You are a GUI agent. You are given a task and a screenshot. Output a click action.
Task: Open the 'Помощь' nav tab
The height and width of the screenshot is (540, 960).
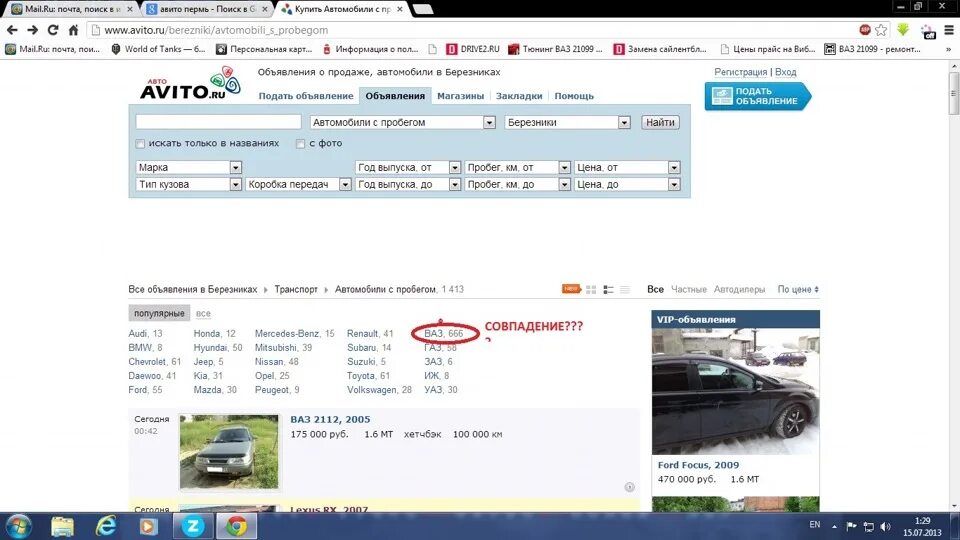pos(574,96)
